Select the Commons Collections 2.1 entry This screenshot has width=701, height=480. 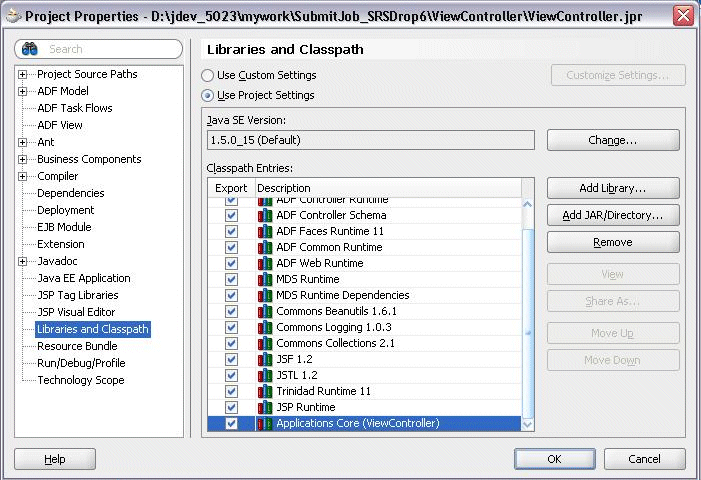point(364,343)
